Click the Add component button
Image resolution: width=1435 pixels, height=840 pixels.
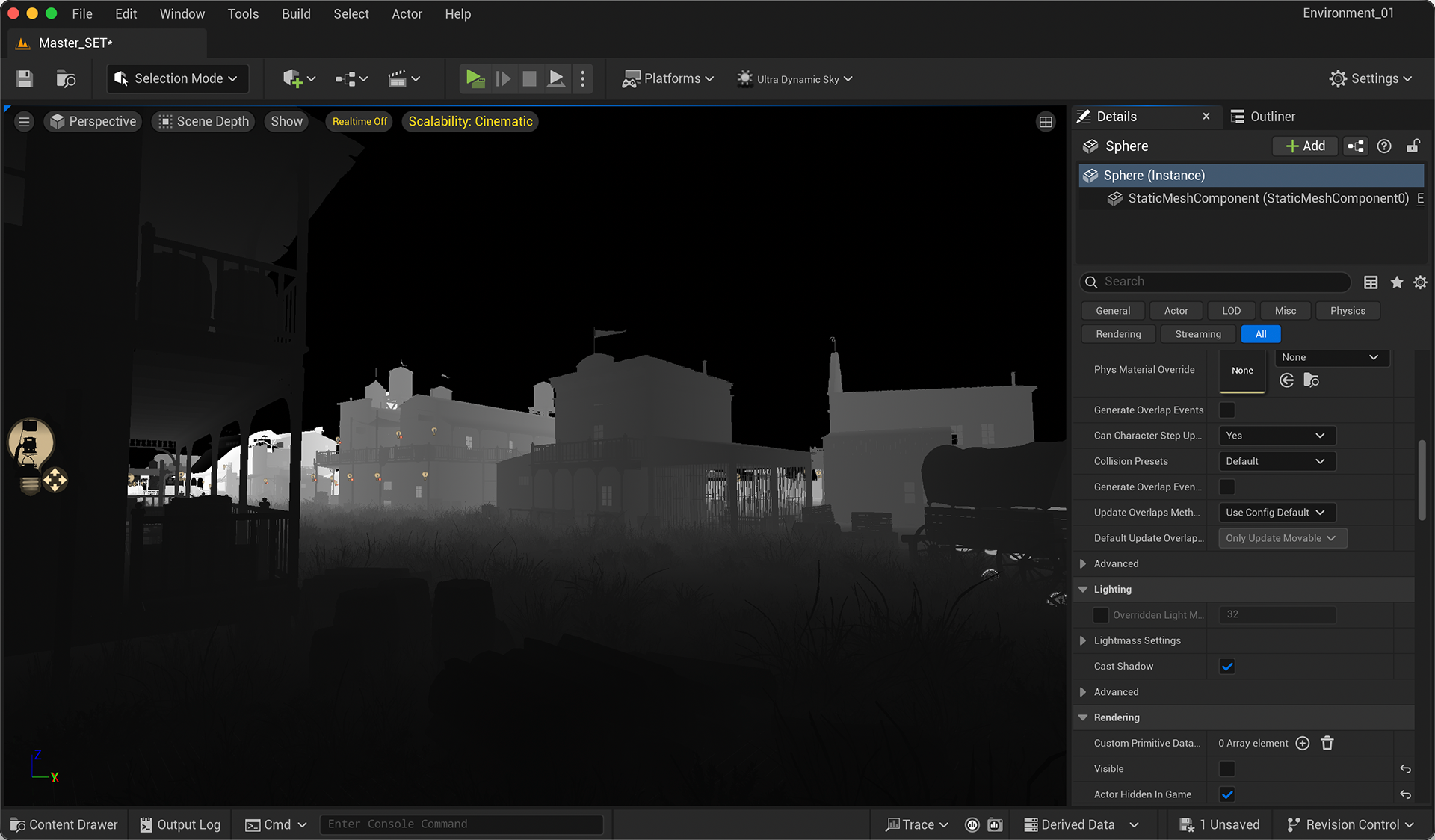click(x=1305, y=146)
